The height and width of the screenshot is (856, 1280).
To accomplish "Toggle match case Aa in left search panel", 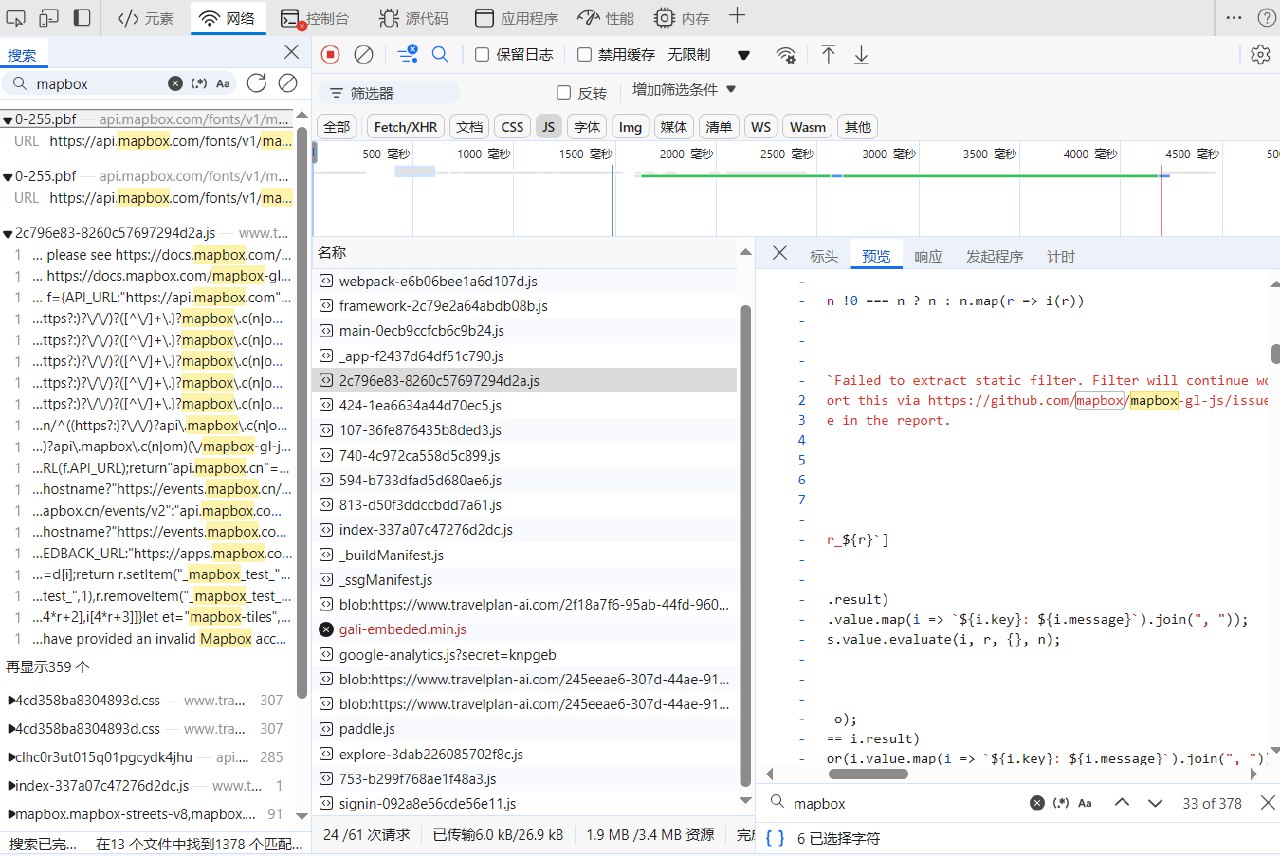I will [222, 83].
